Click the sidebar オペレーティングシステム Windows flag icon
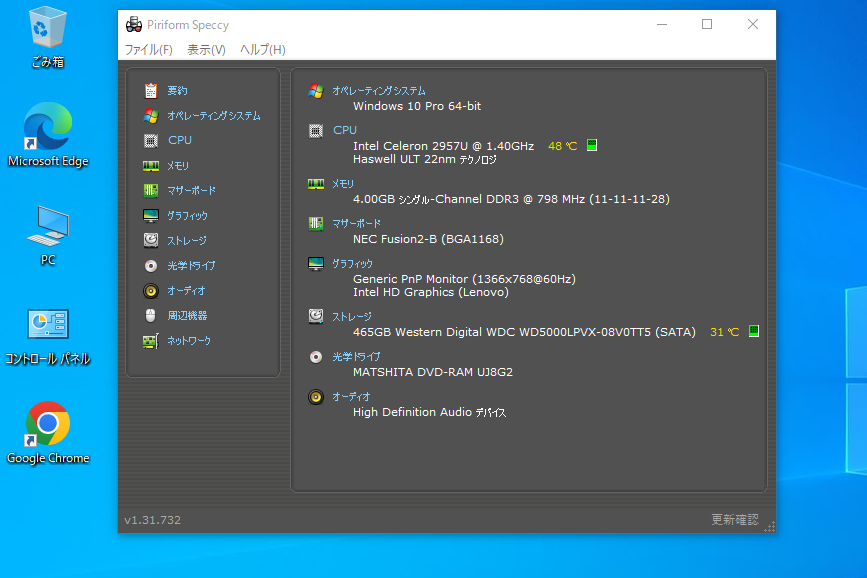The height and width of the screenshot is (578, 867). [151, 116]
